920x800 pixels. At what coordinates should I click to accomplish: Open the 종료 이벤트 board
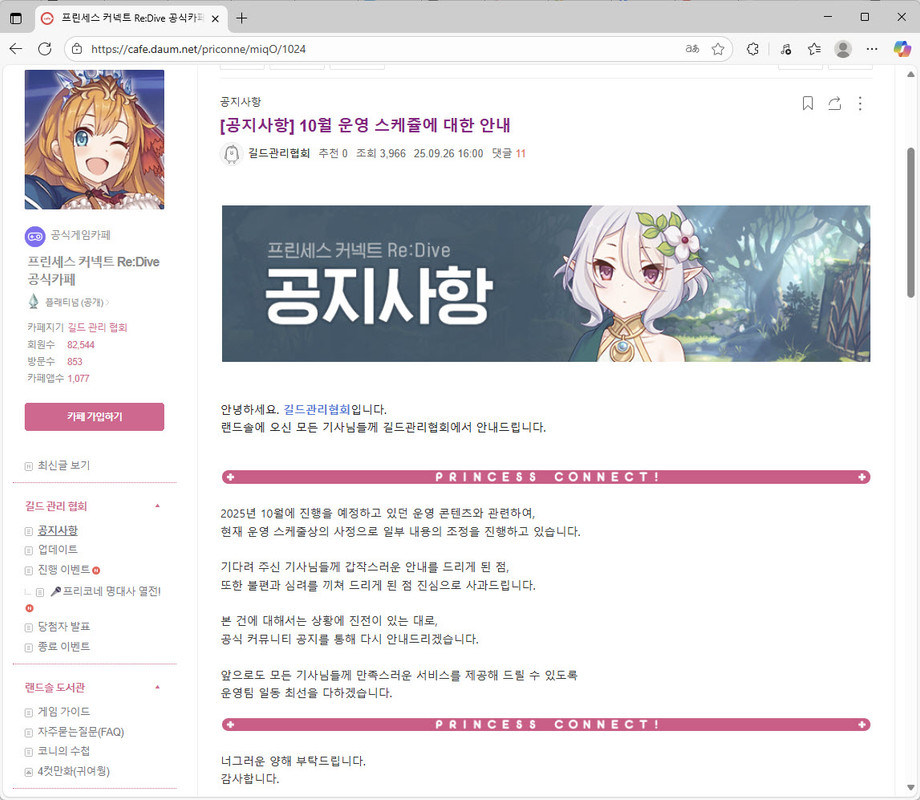tap(63, 646)
